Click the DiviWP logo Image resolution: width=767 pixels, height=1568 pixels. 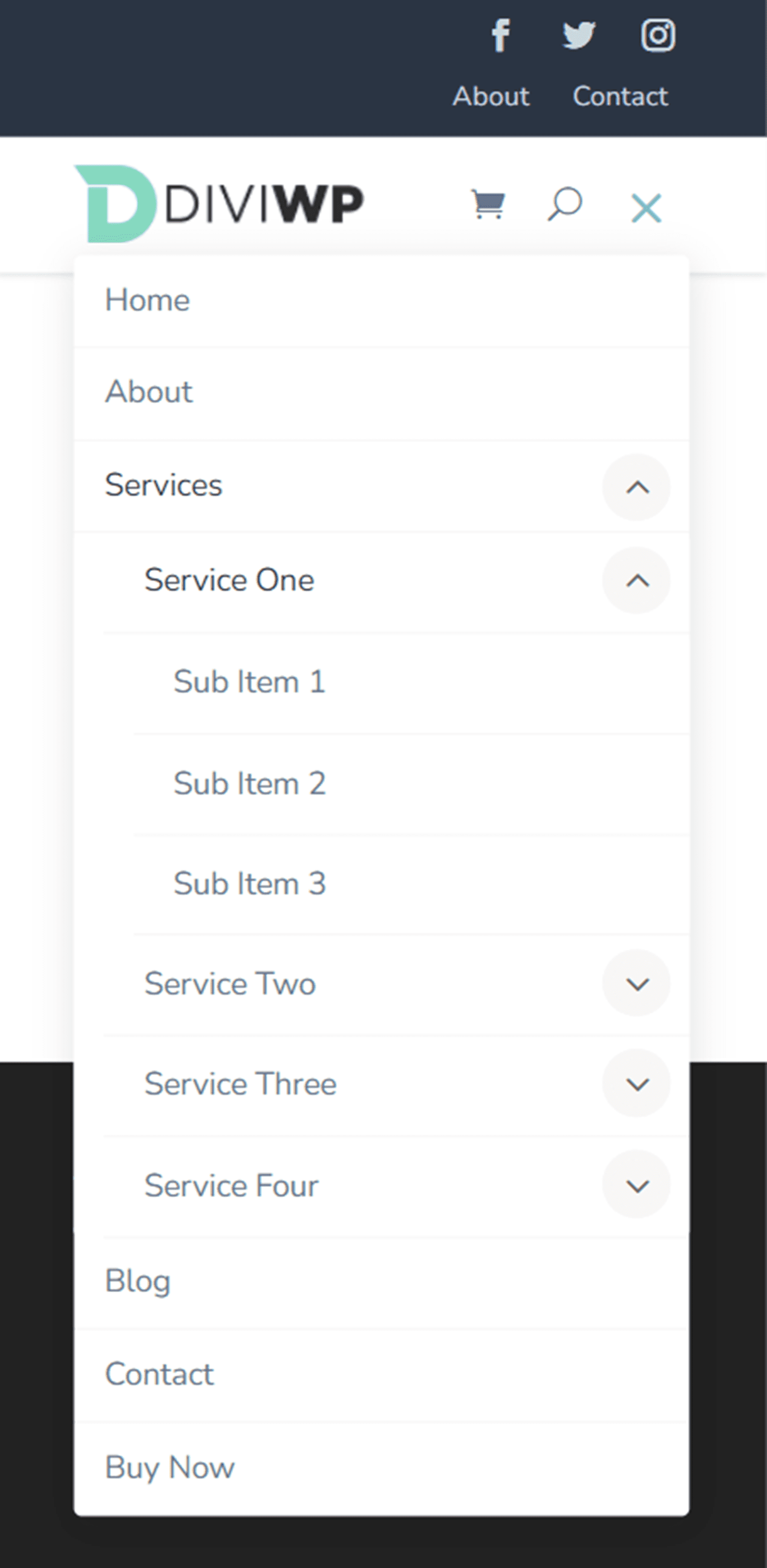coord(219,204)
